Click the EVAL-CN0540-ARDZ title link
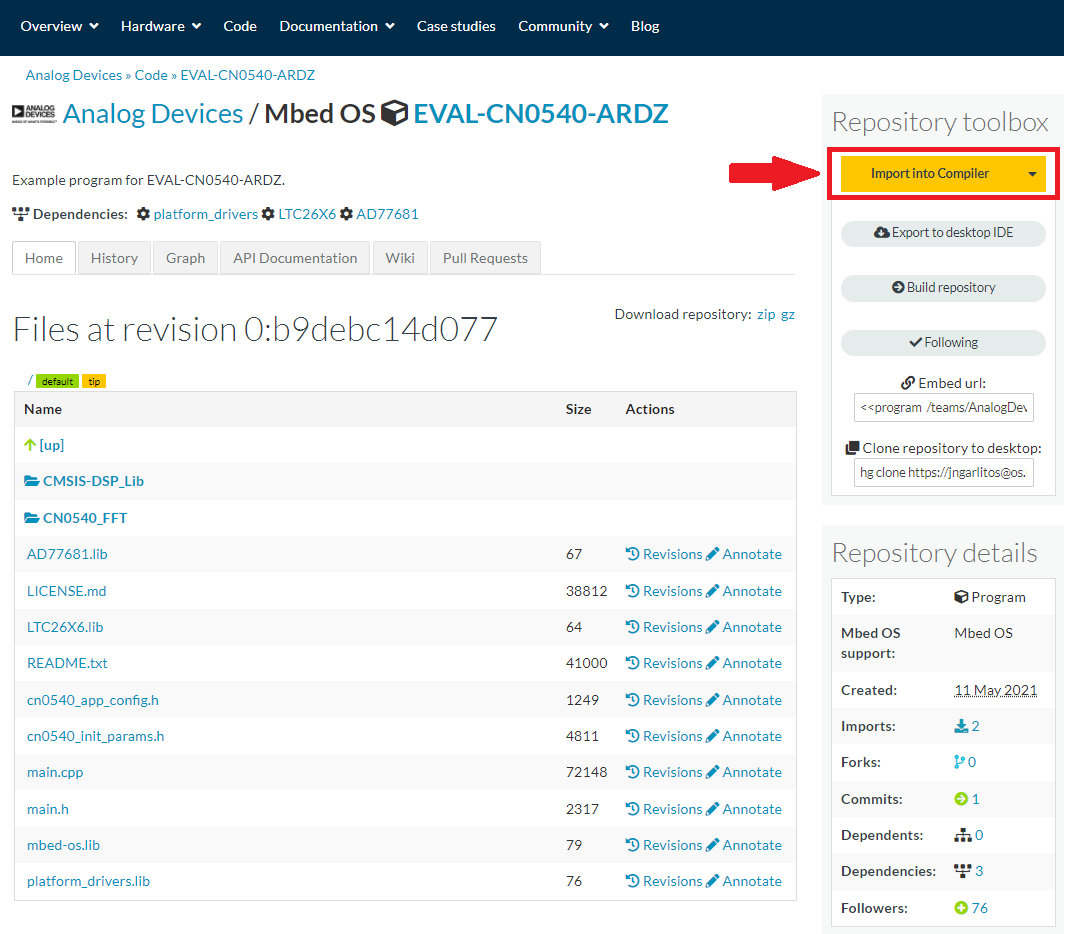This screenshot has height=934, width=1070. (x=540, y=113)
